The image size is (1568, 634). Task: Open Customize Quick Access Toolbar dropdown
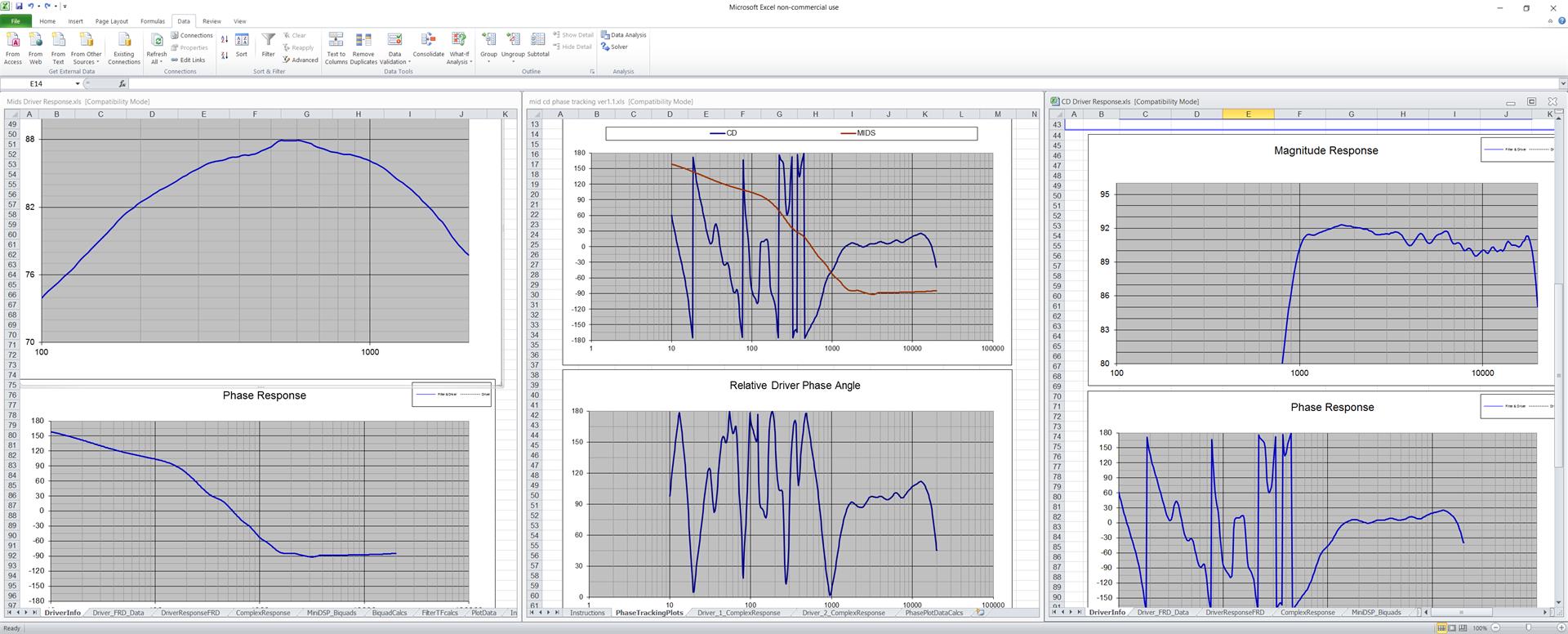pyautogui.click(x=65, y=7)
